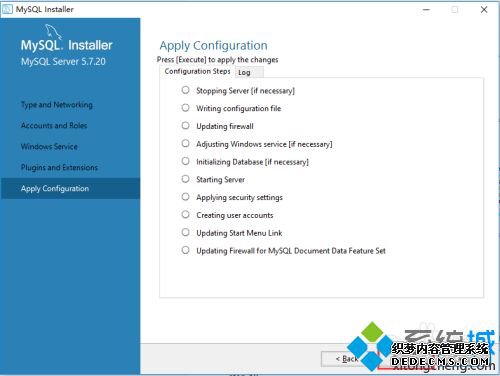500x376 pixels.
Task: Minimize the MySQL Installer window
Action: [x=426, y=9]
